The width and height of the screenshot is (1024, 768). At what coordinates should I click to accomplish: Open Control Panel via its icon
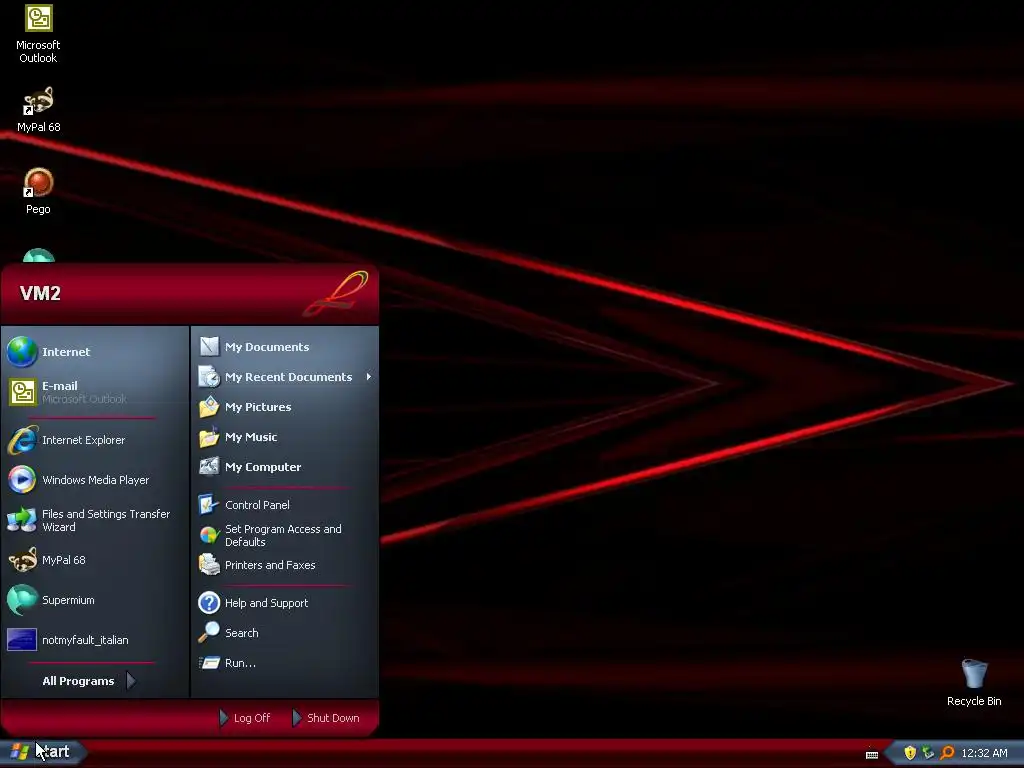click(209, 504)
